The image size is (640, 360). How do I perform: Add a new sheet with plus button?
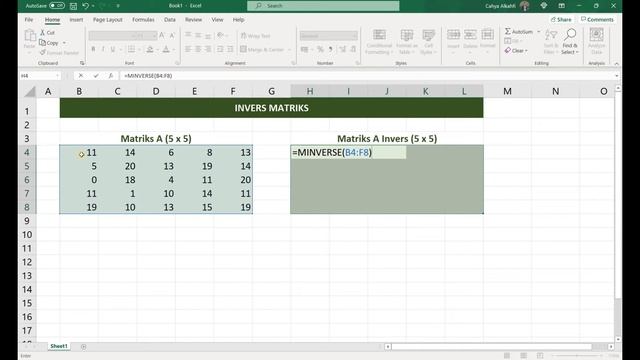[x=84, y=347]
